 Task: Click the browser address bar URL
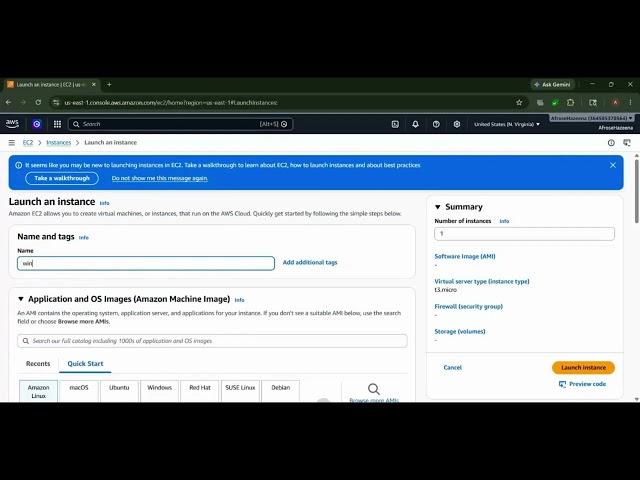(171, 103)
